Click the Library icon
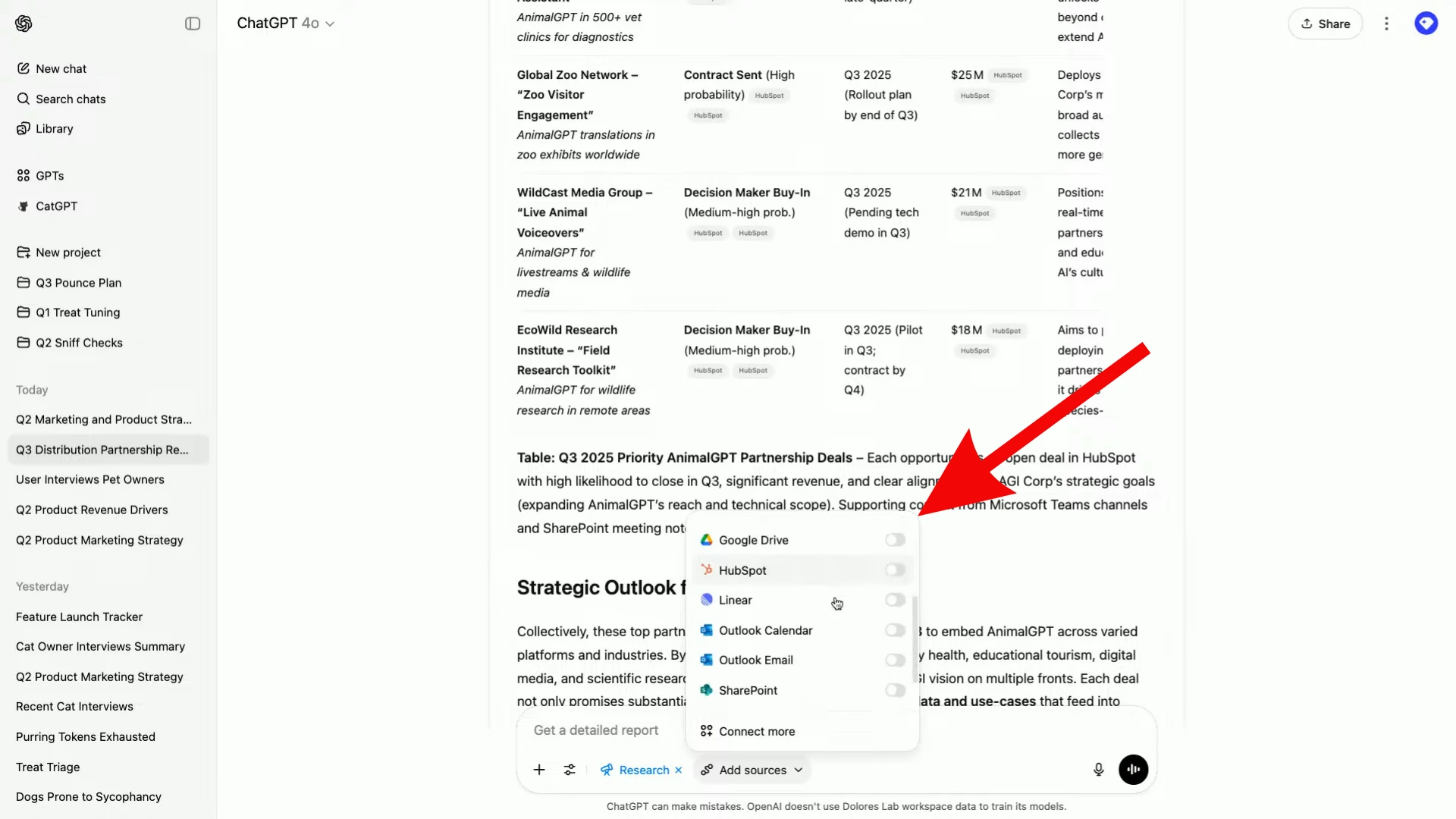The width and height of the screenshot is (1456, 819). 24,129
